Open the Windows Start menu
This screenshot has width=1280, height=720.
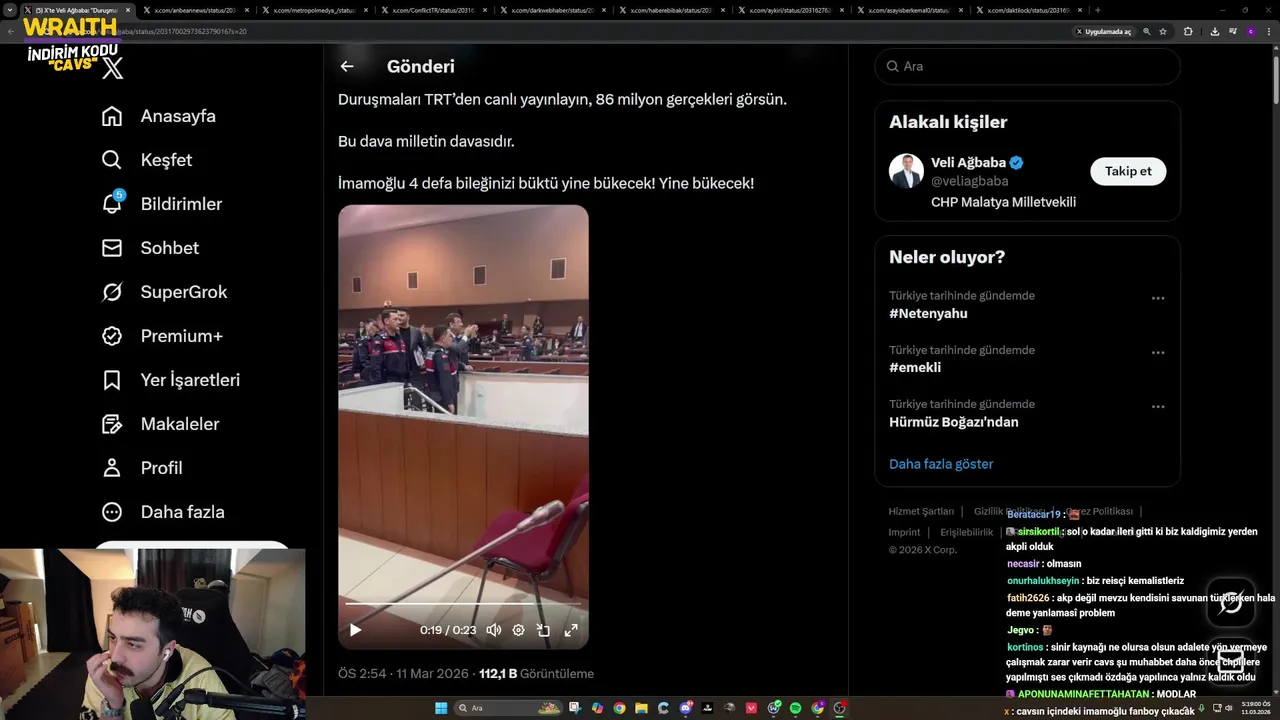click(x=441, y=708)
